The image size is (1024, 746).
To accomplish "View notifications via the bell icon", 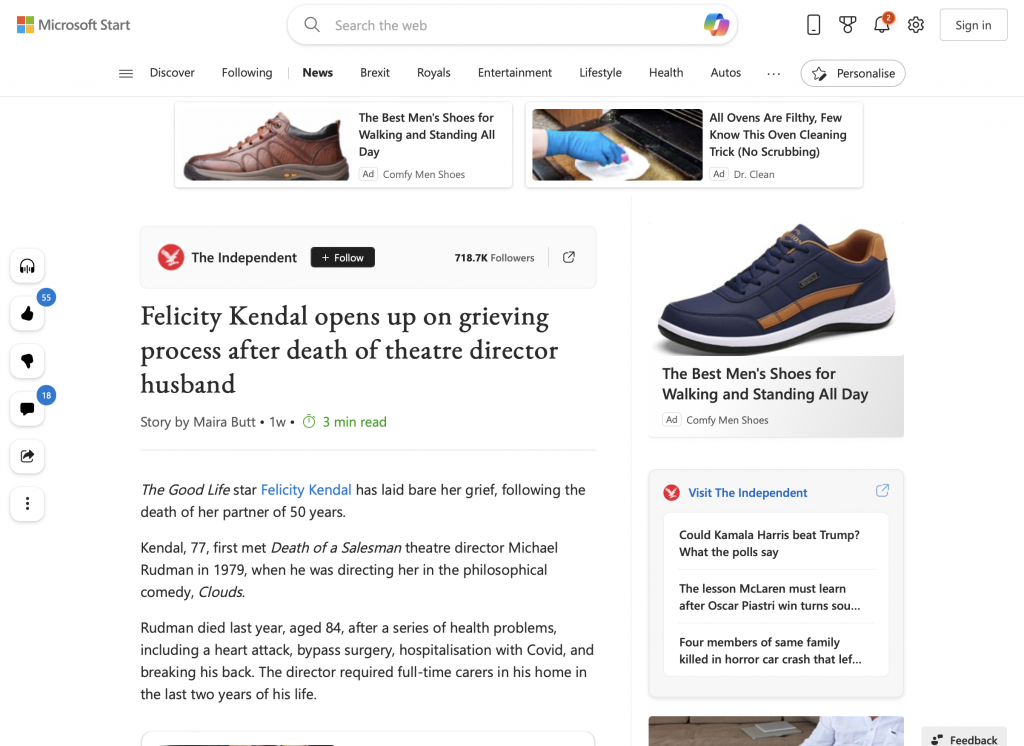I will click(x=881, y=25).
